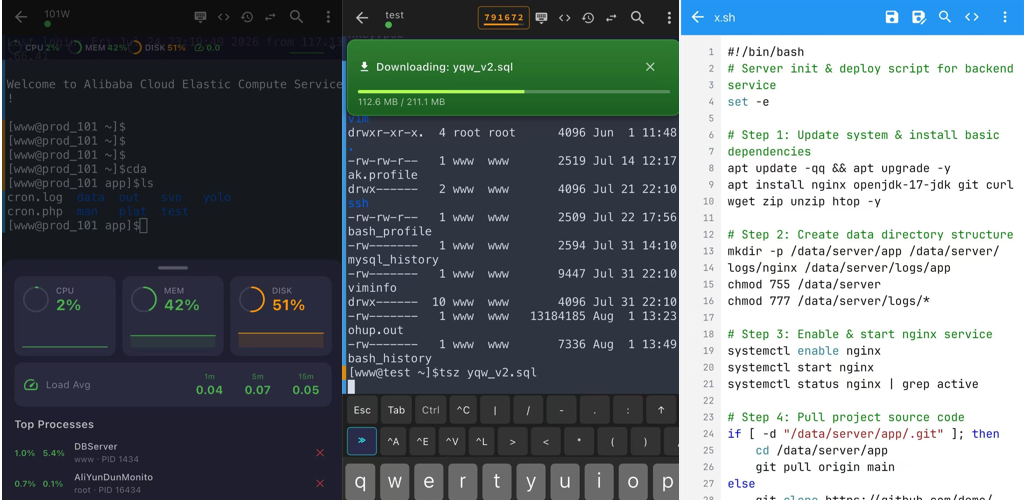
Task: Tap the ^E shortcut key
Action: (423, 441)
